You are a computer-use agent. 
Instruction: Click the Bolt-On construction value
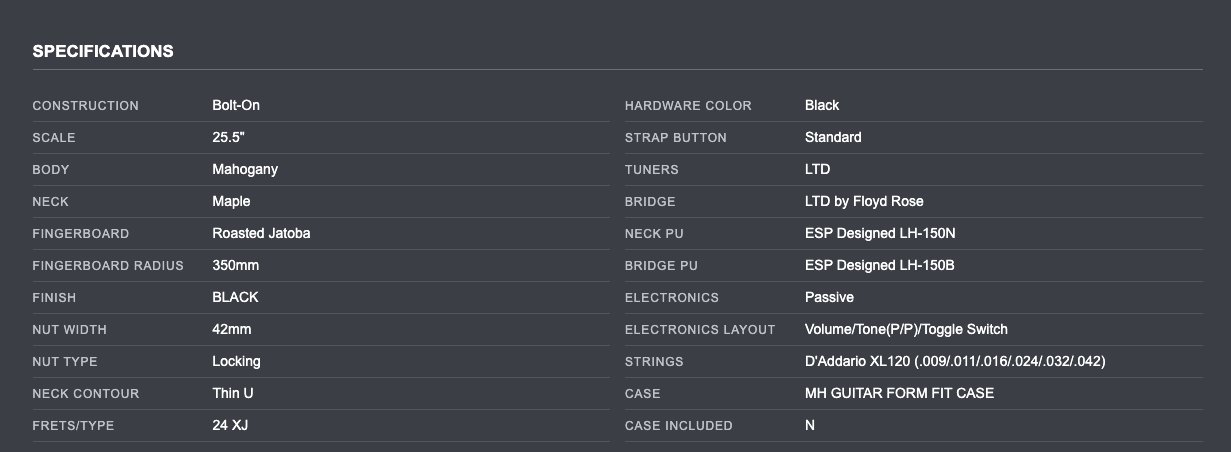pyautogui.click(x=236, y=105)
